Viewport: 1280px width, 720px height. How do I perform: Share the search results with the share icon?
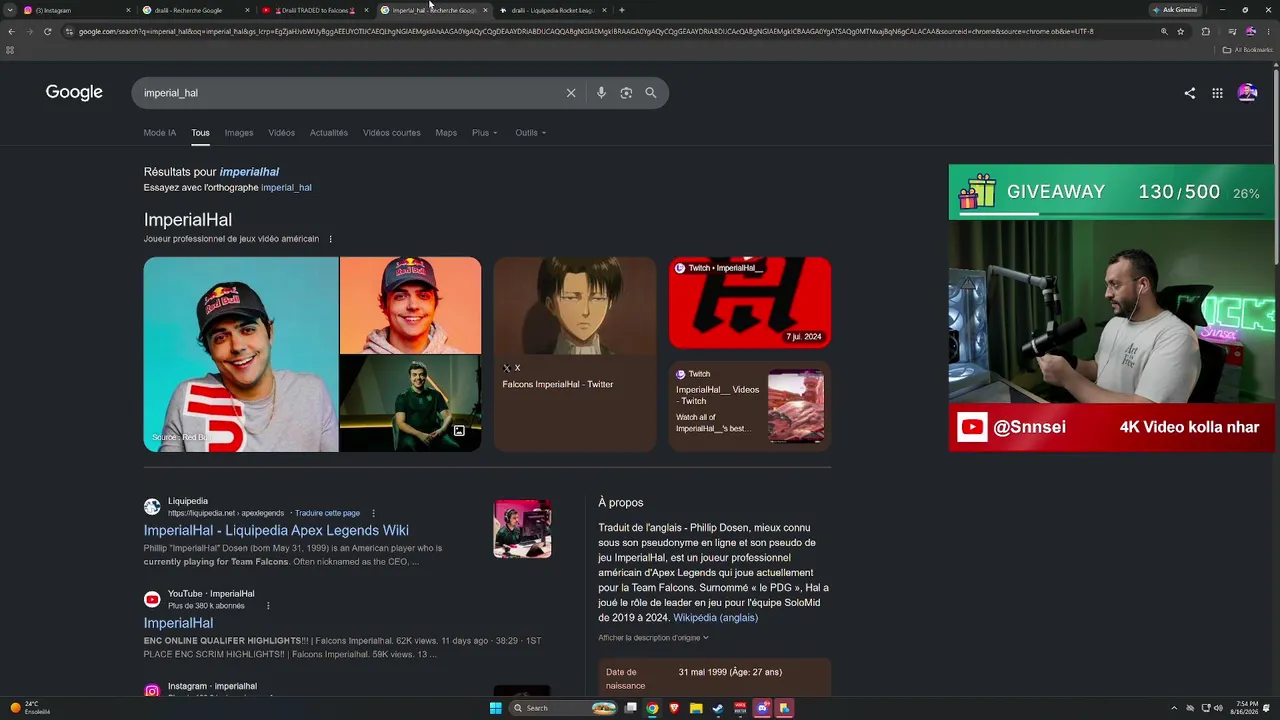coord(1189,93)
